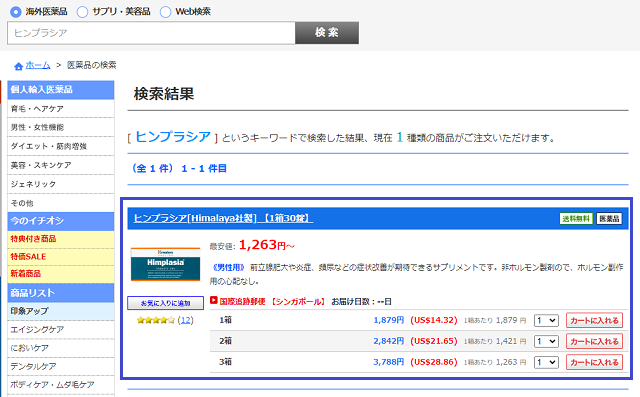Screen dimensions: 640x397
Task: Open quantity dropdown for 2箱 row
Action: [x=546, y=342]
